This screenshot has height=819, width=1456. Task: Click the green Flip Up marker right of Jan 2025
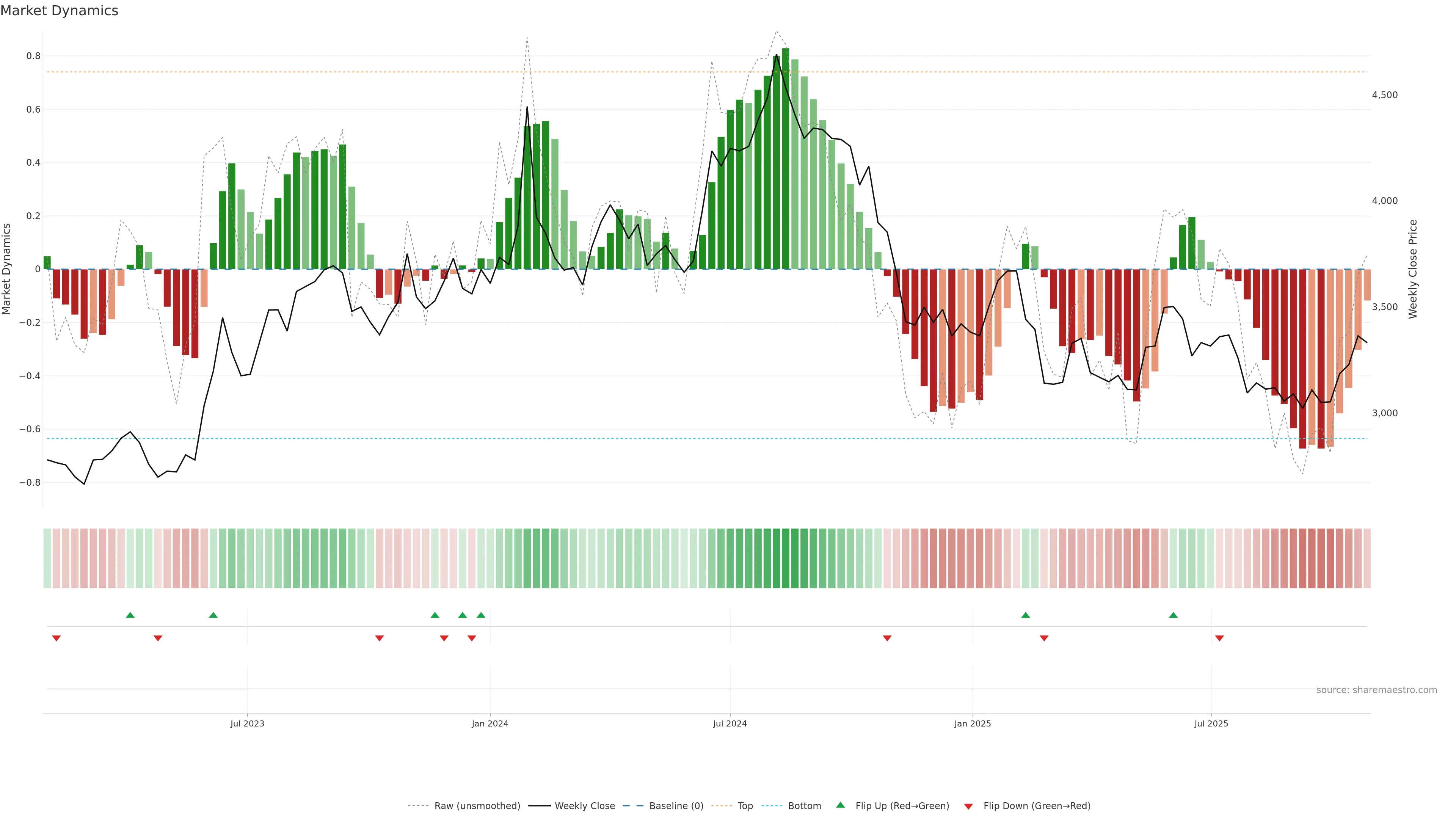(1025, 615)
